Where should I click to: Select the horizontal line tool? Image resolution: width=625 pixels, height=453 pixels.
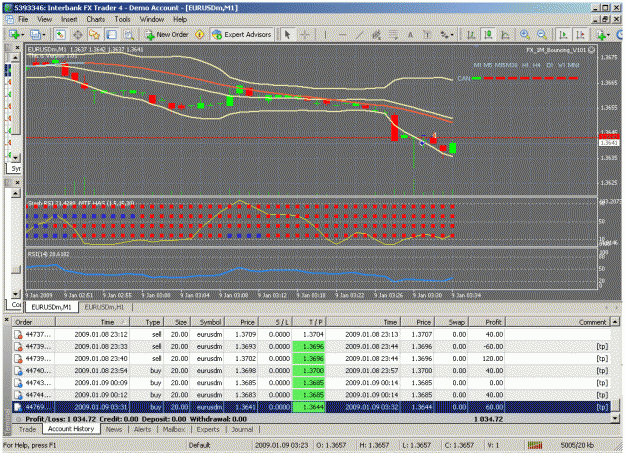(342, 35)
